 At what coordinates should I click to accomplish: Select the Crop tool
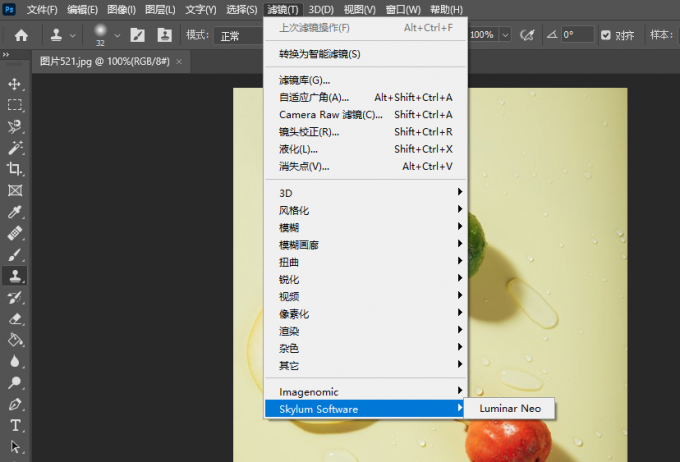tap(15, 169)
